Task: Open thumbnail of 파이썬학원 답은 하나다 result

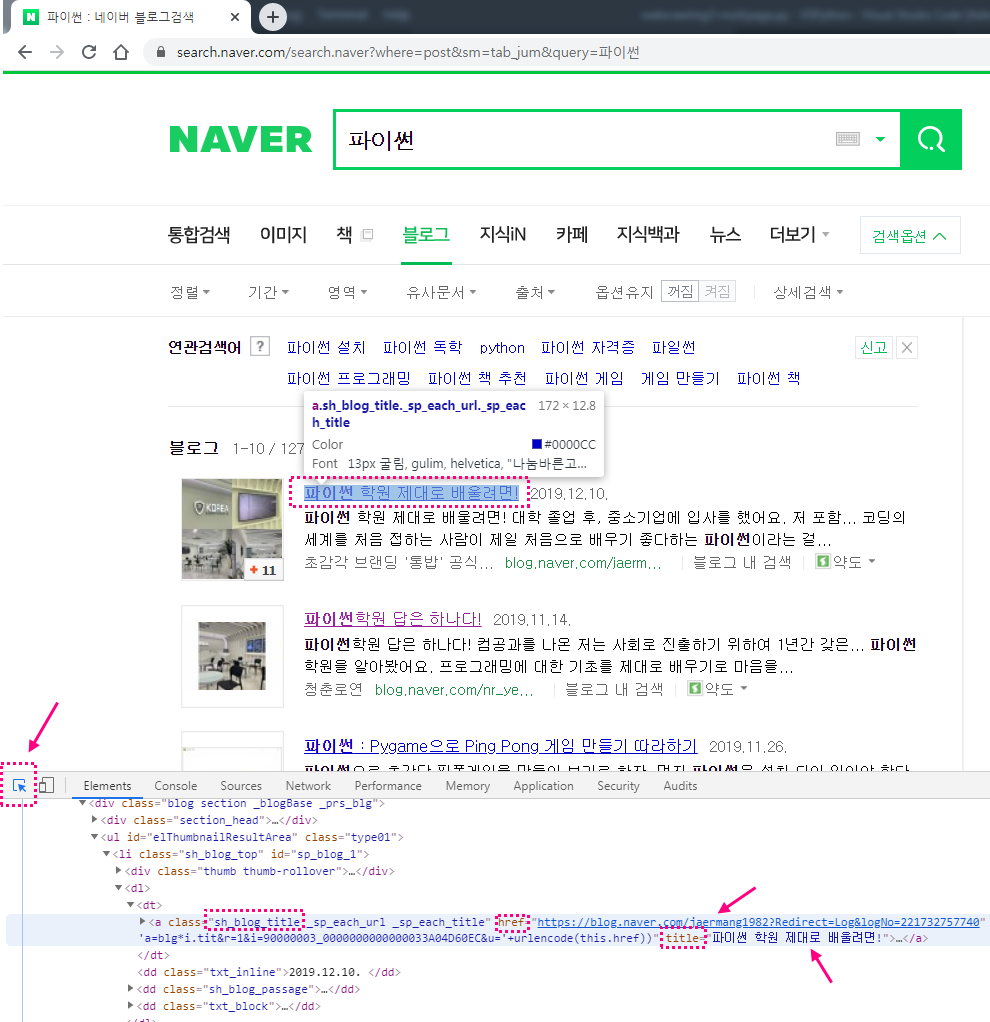Action: coord(232,656)
